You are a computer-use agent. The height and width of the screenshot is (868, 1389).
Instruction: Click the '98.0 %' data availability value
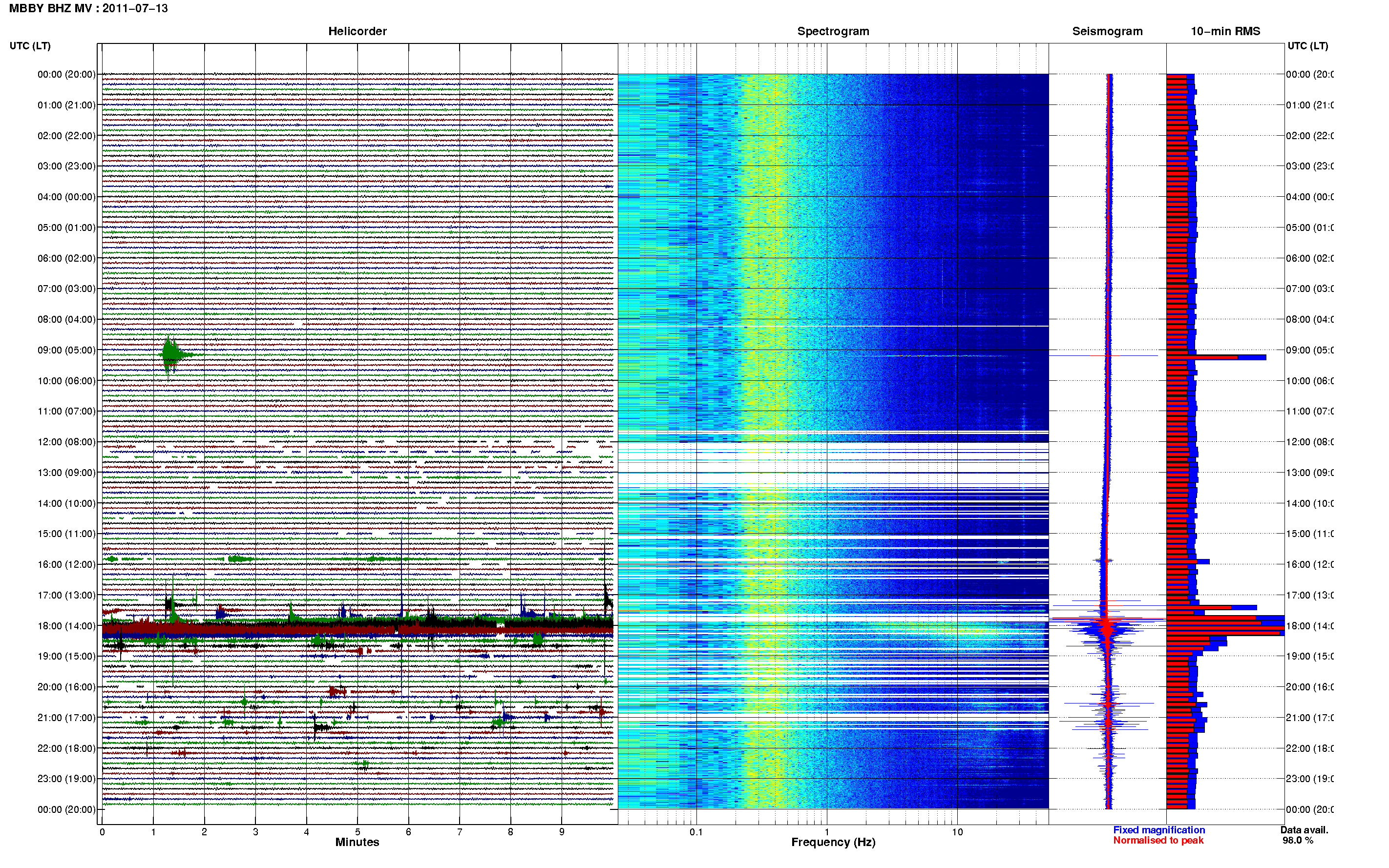point(1298,841)
